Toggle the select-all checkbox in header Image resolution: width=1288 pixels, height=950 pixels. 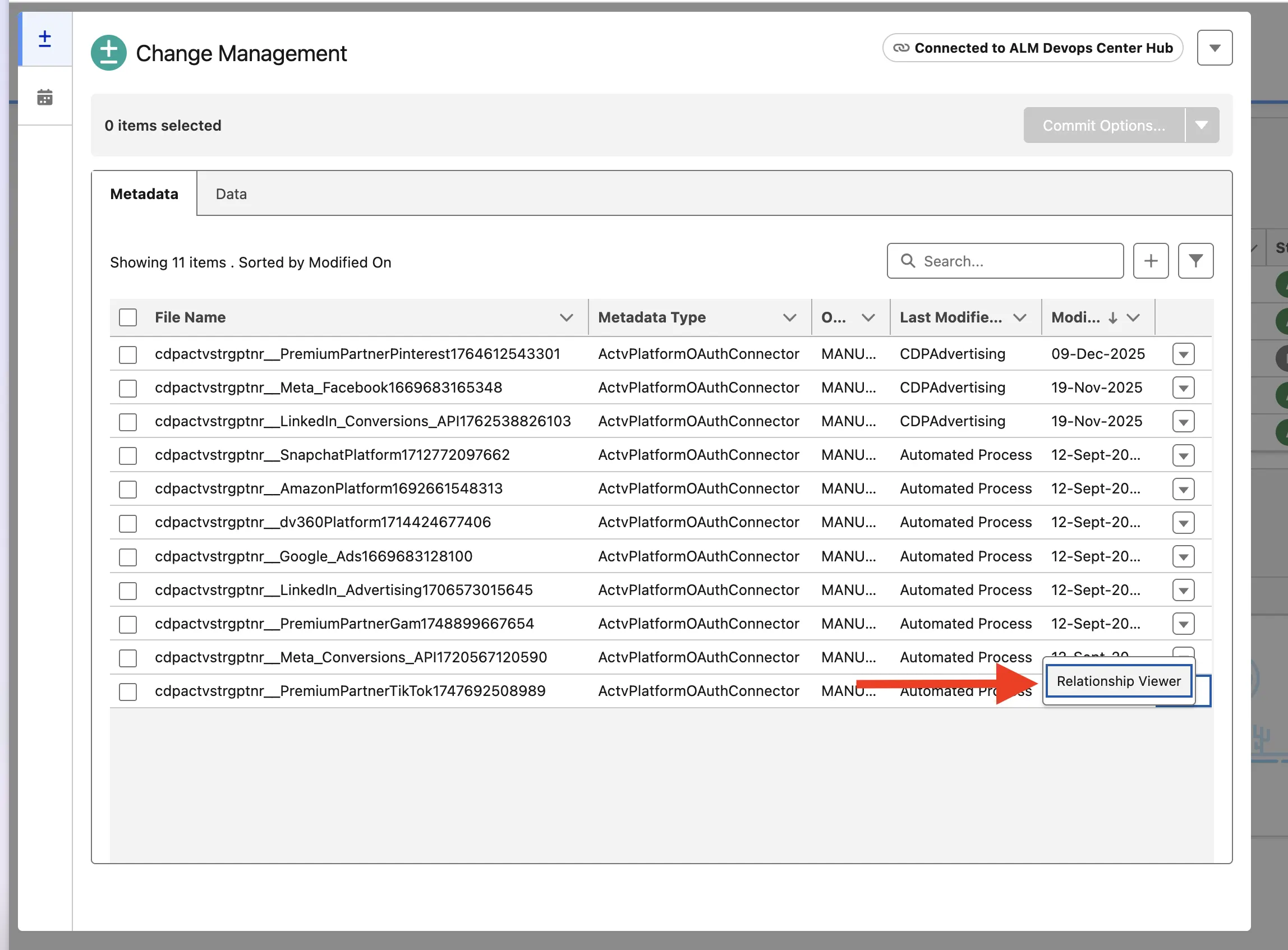click(x=128, y=317)
